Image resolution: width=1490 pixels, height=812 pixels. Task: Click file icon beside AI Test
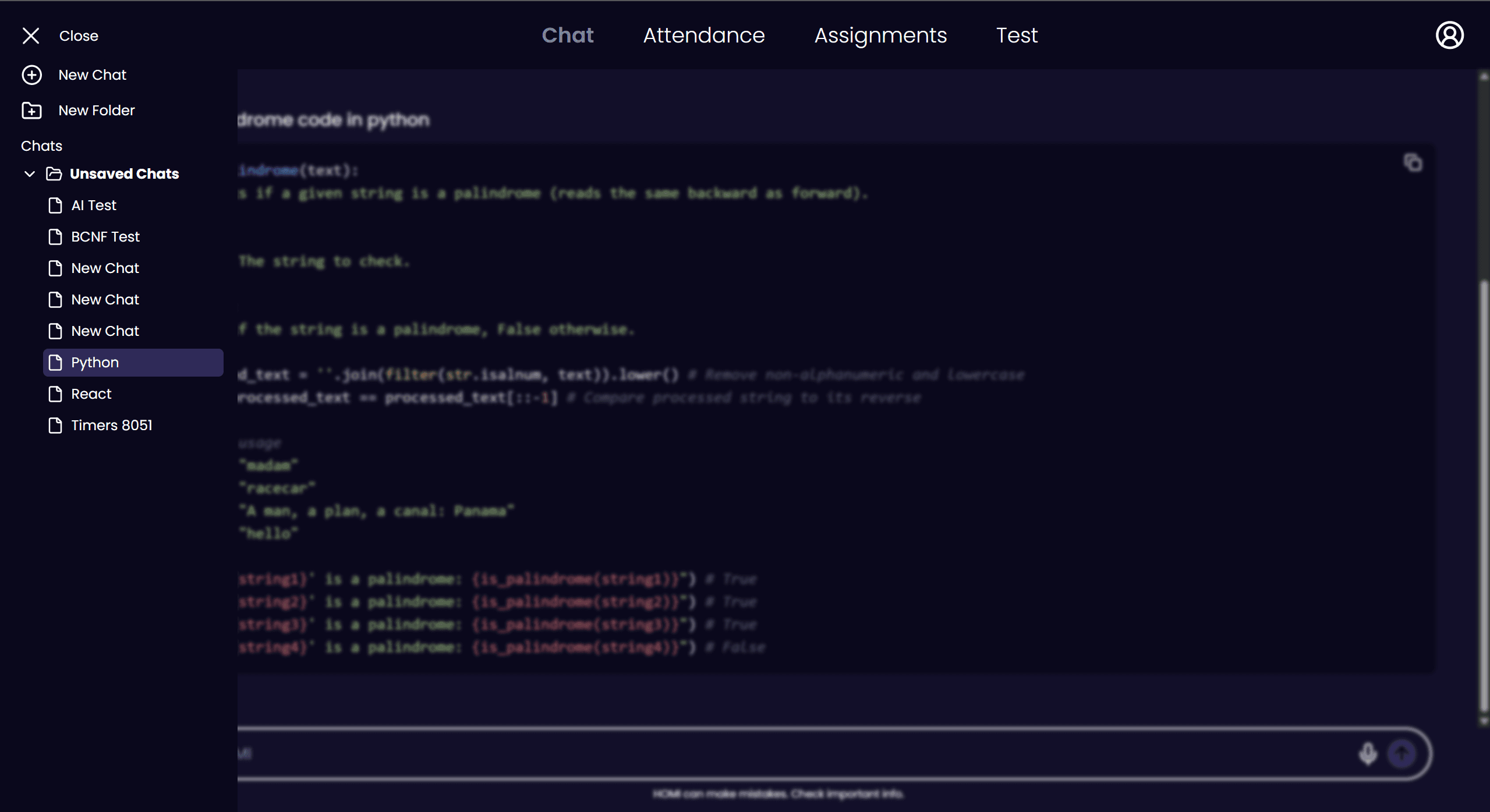click(x=55, y=205)
